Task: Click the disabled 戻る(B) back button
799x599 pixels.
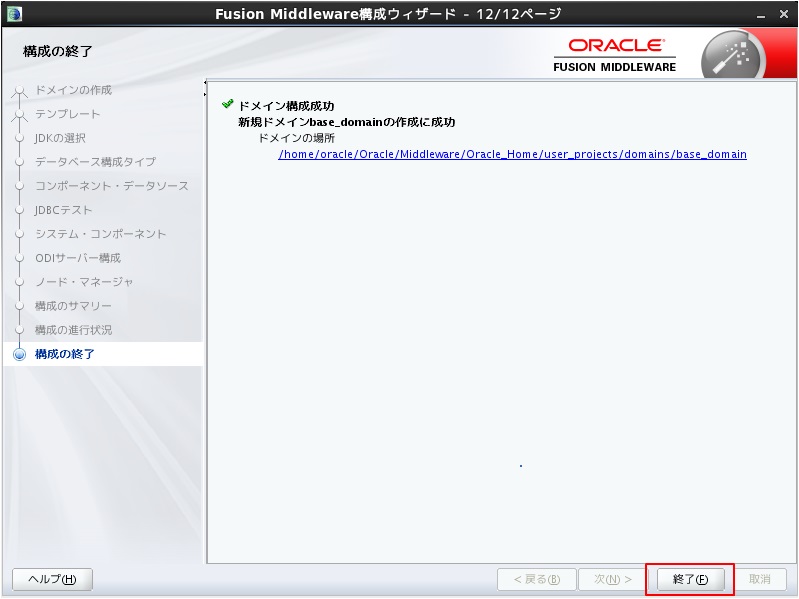Action: pyautogui.click(x=537, y=579)
